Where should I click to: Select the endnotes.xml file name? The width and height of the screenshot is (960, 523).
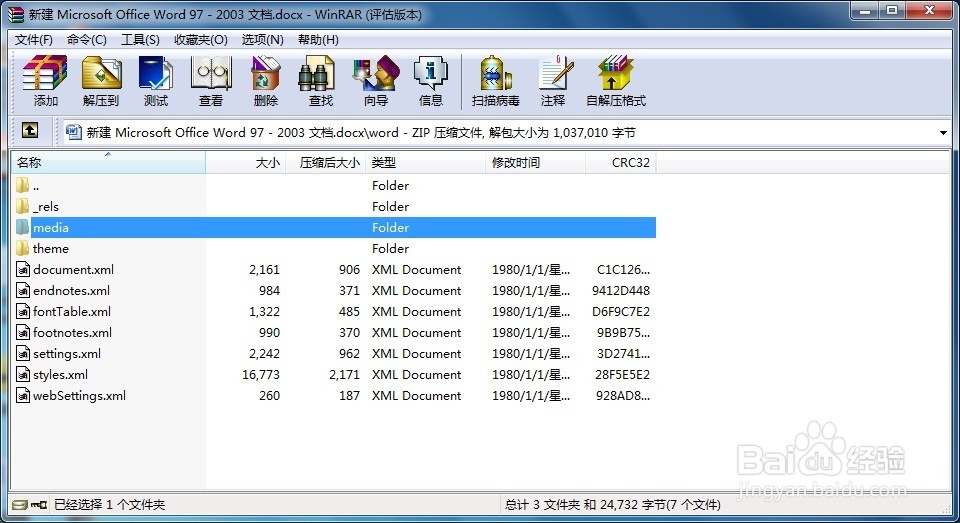[x=72, y=290]
